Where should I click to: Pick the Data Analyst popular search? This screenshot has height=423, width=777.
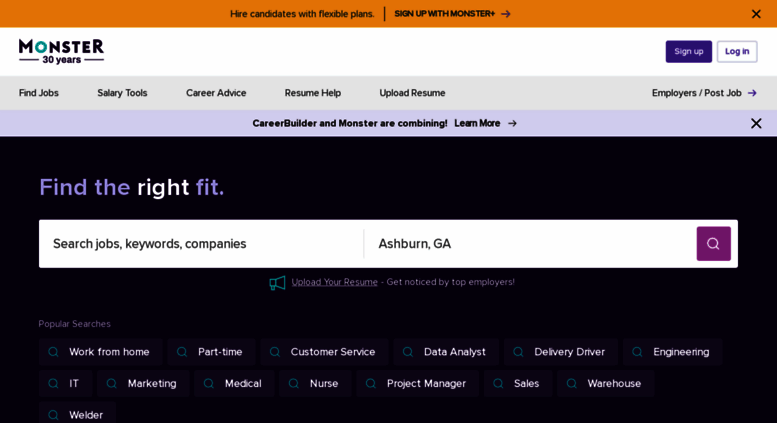click(x=446, y=352)
